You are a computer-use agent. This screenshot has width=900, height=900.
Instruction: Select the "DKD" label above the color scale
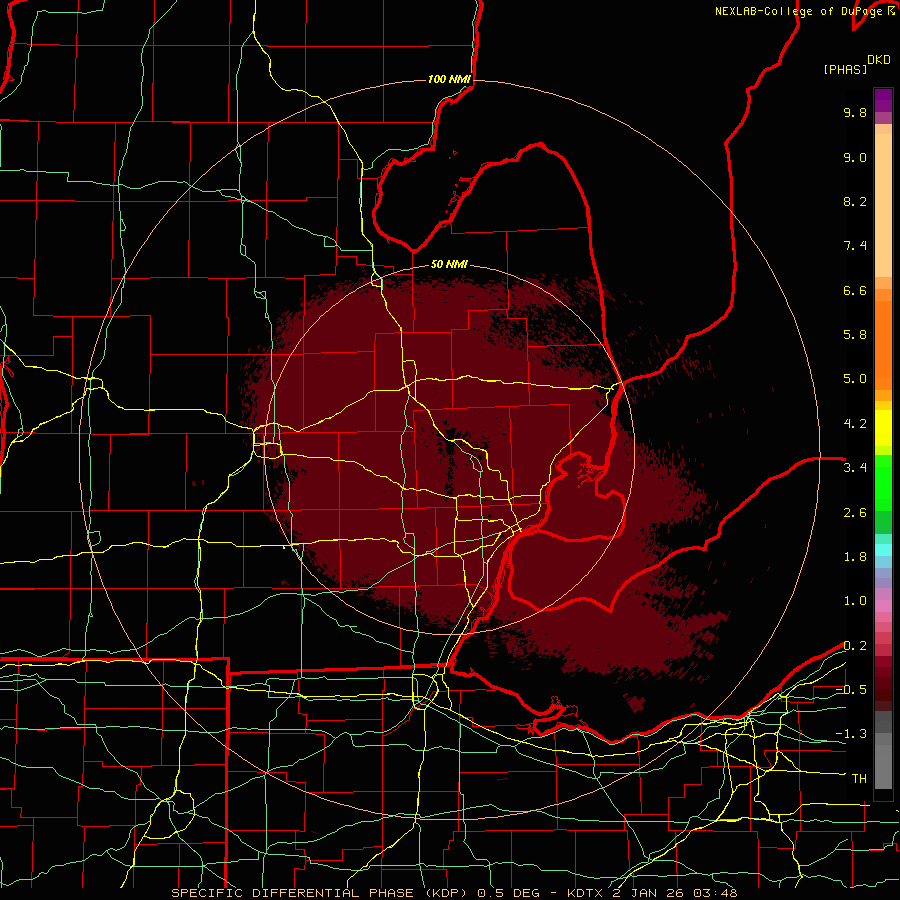[x=879, y=60]
